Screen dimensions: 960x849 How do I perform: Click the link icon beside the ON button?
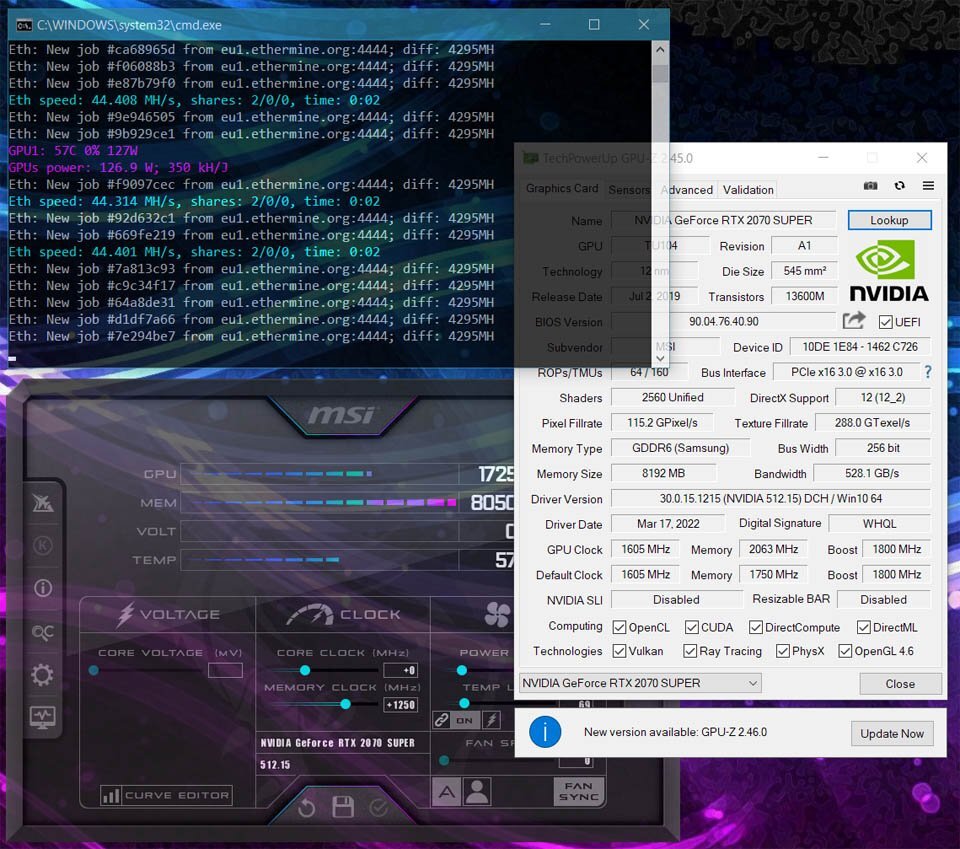click(441, 720)
